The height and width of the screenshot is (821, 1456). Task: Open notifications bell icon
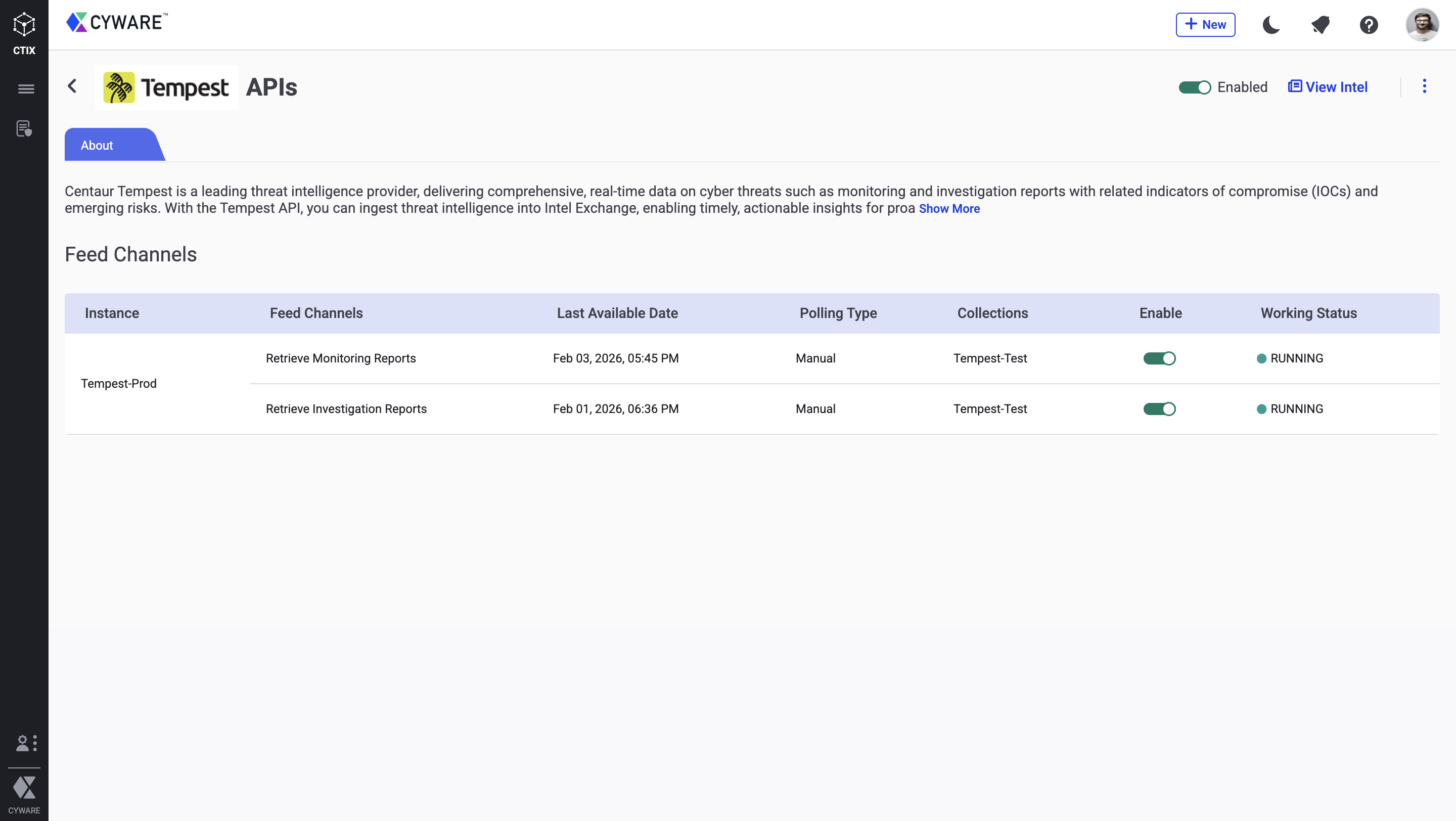pos(1320,25)
